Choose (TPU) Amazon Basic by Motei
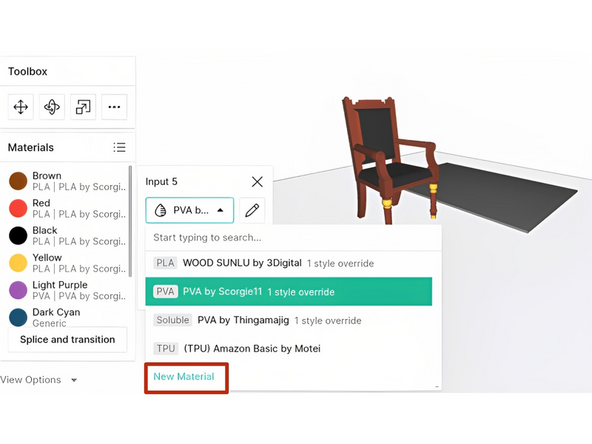Image resolution: width=592 pixels, height=444 pixels. [289, 348]
